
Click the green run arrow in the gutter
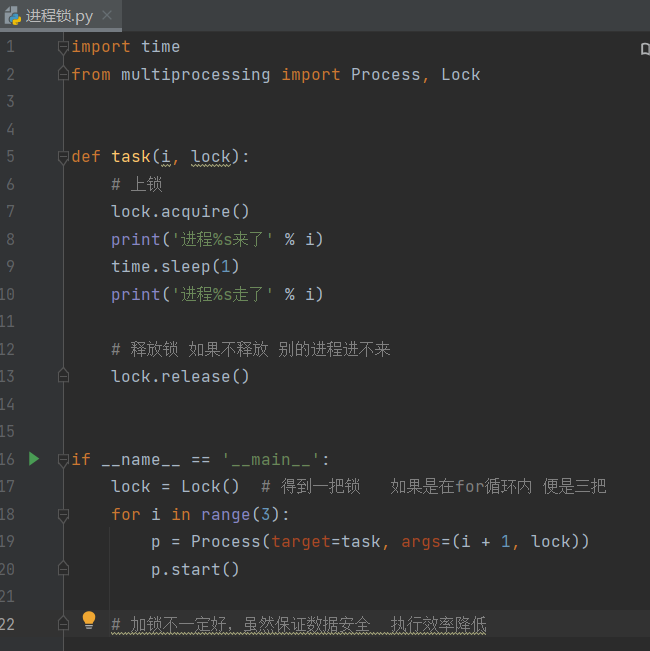coord(33,459)
